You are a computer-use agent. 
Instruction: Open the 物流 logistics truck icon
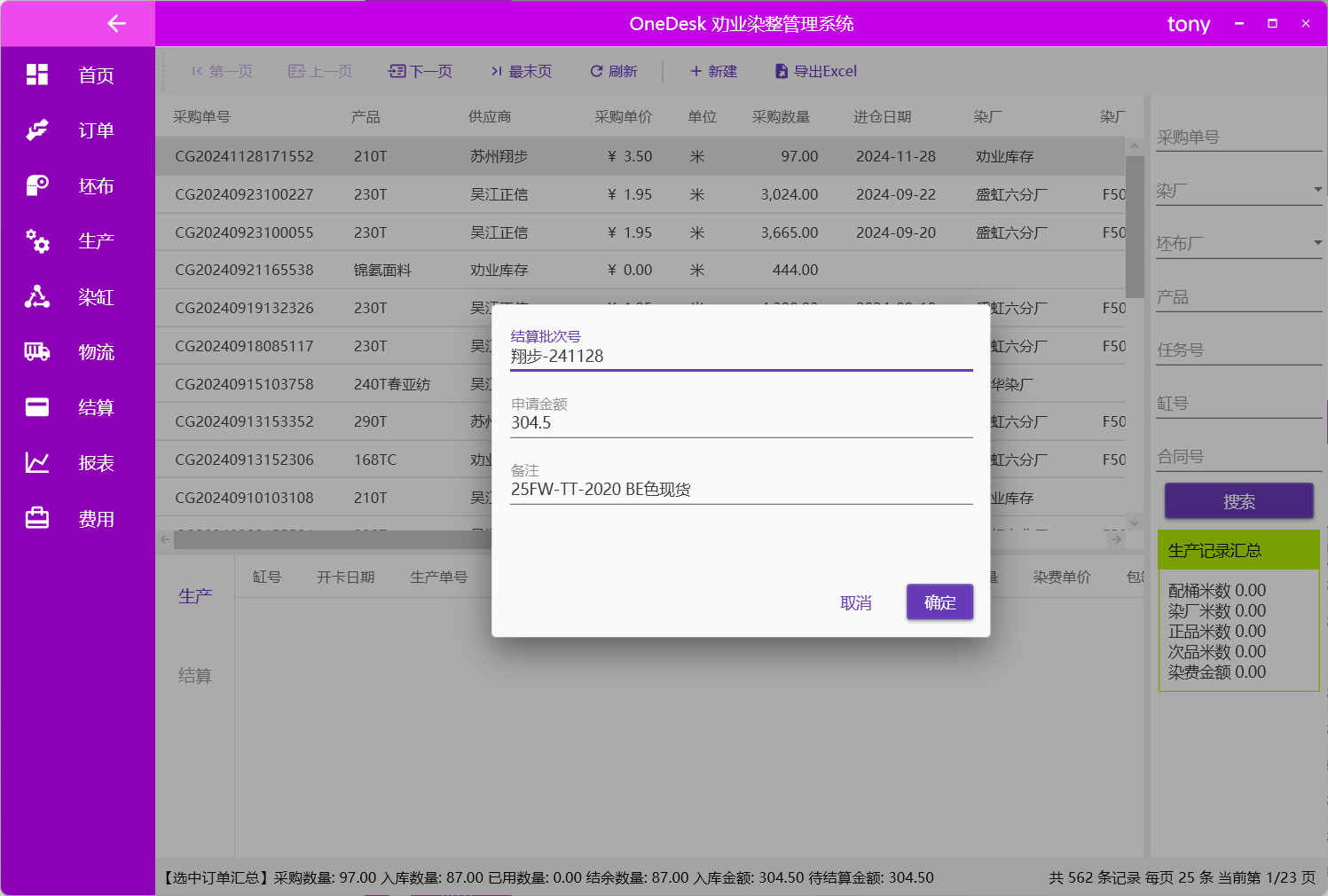pyautogui.click(x=37, y=352)
